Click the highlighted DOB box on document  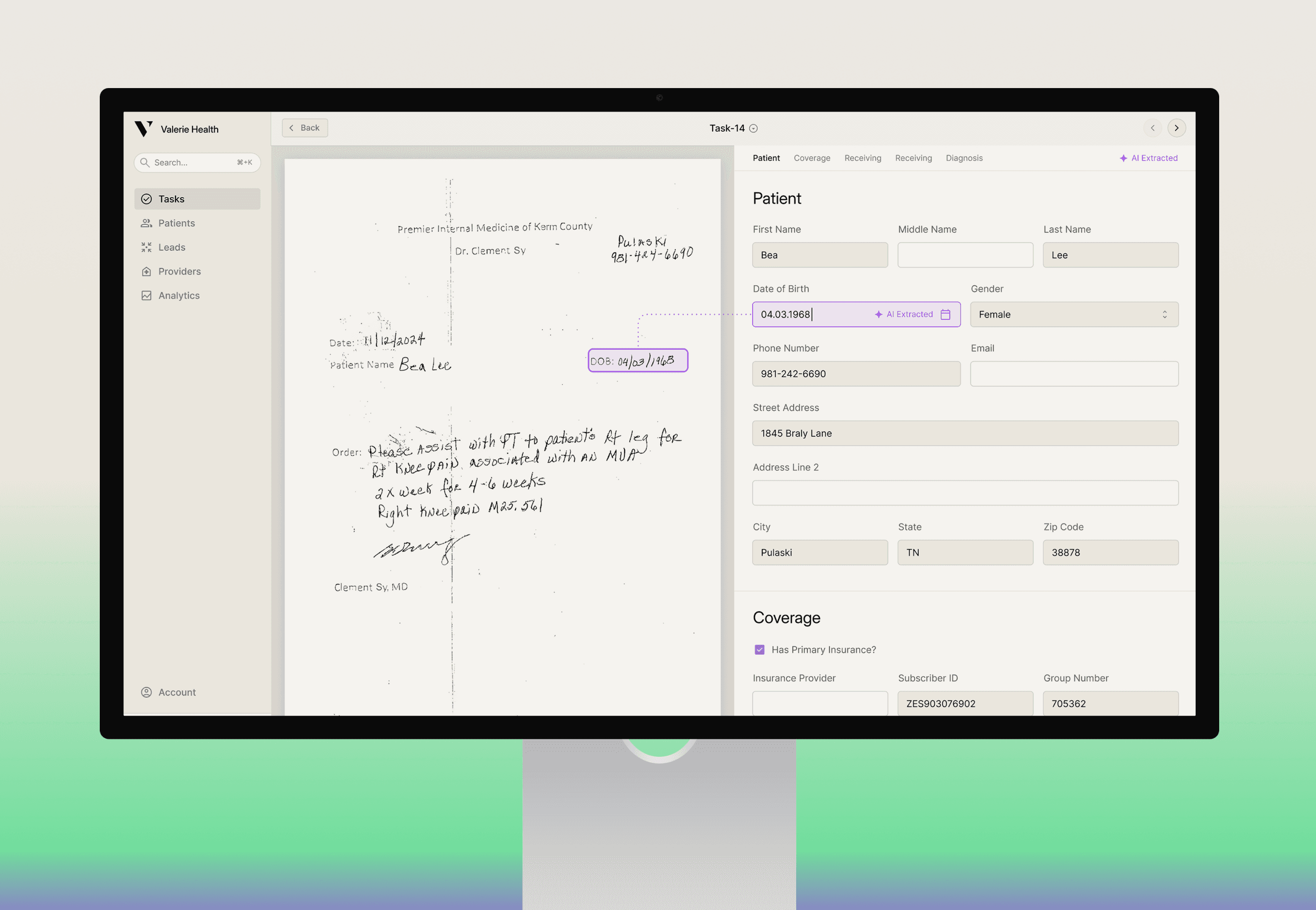[x=638, y=361]
